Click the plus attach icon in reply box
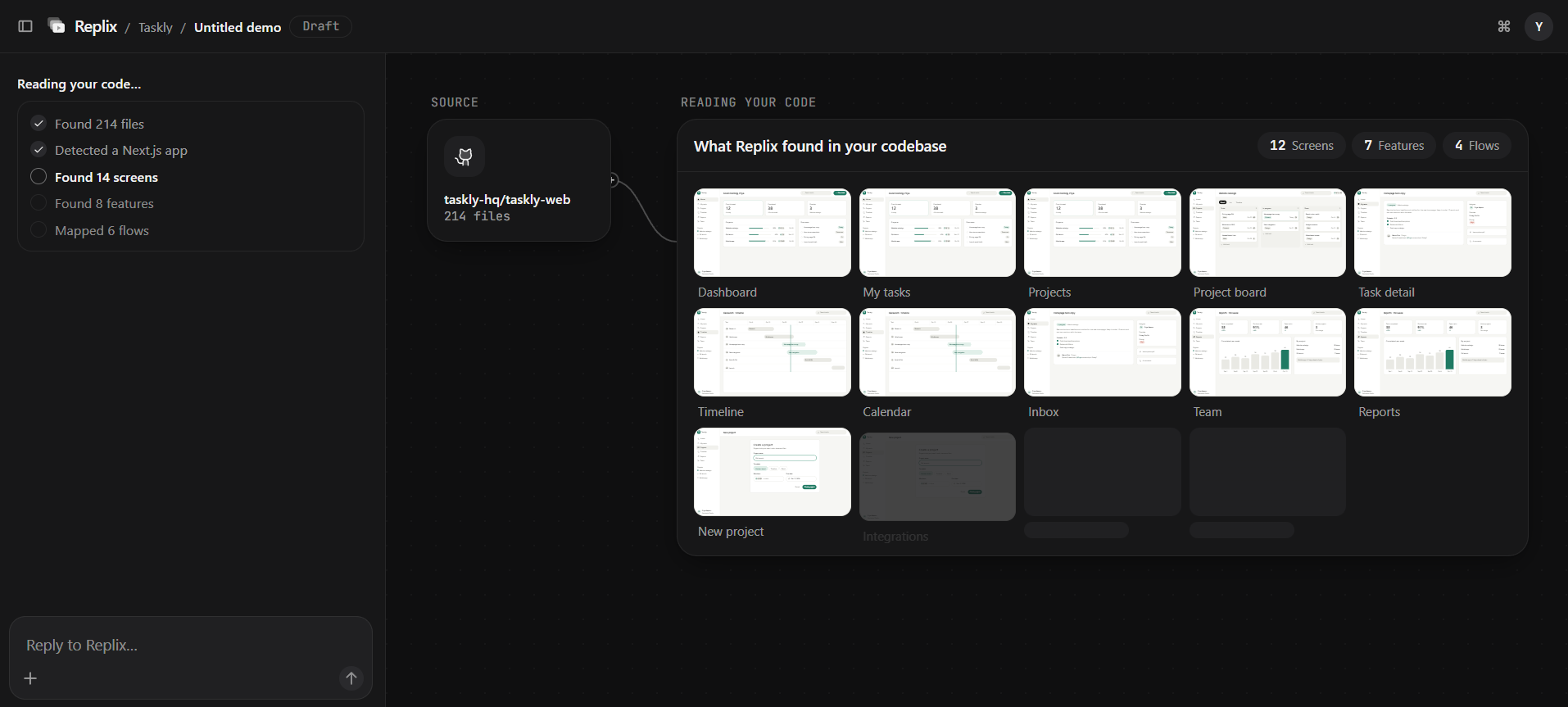1568x707 pixels. pyautogui.click(x=30, y=678)
